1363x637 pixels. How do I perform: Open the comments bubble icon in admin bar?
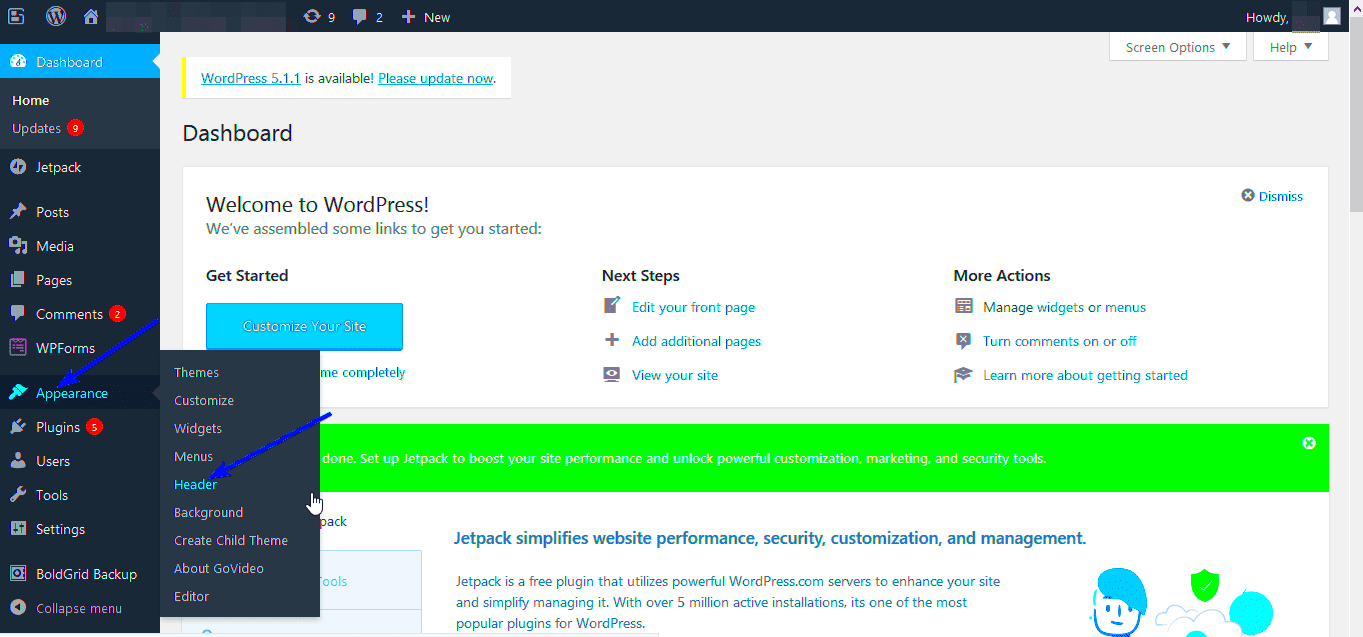pos(360,17)
